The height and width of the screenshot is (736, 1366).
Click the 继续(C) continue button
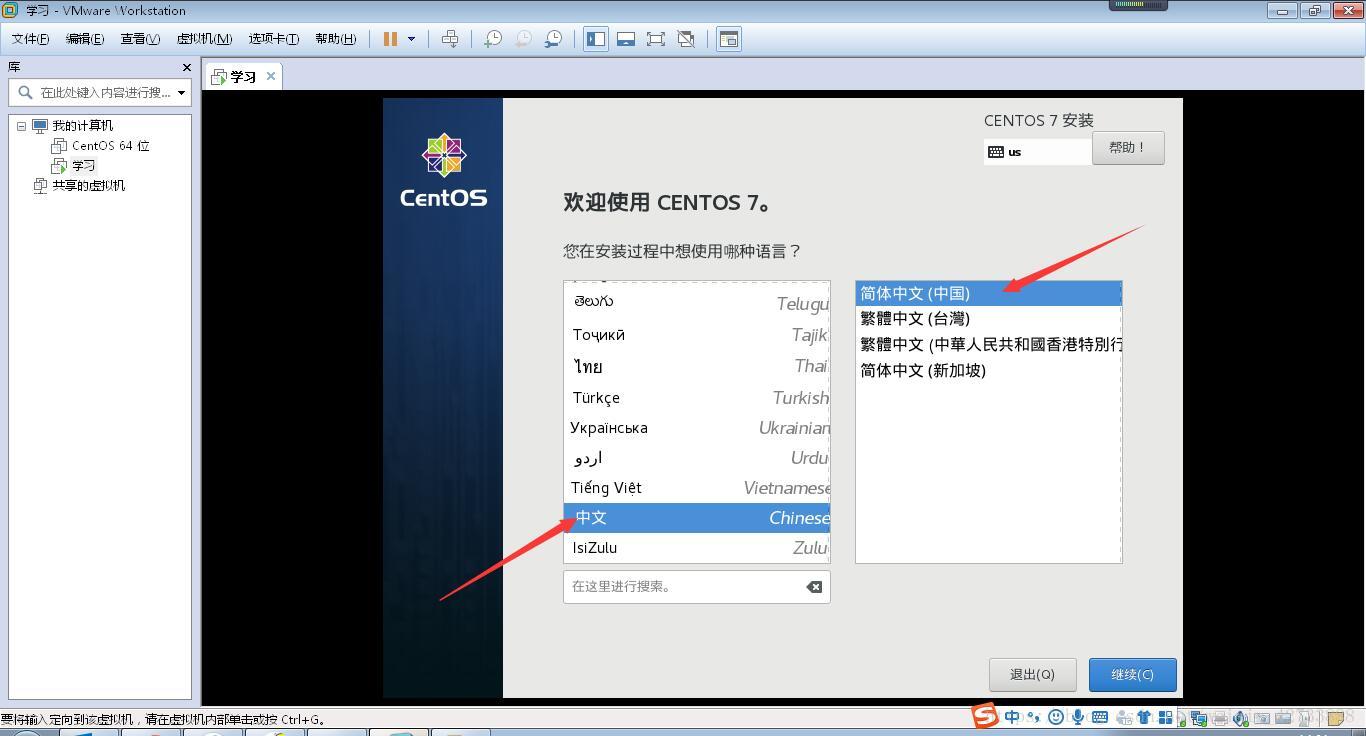coord(1132,675)
